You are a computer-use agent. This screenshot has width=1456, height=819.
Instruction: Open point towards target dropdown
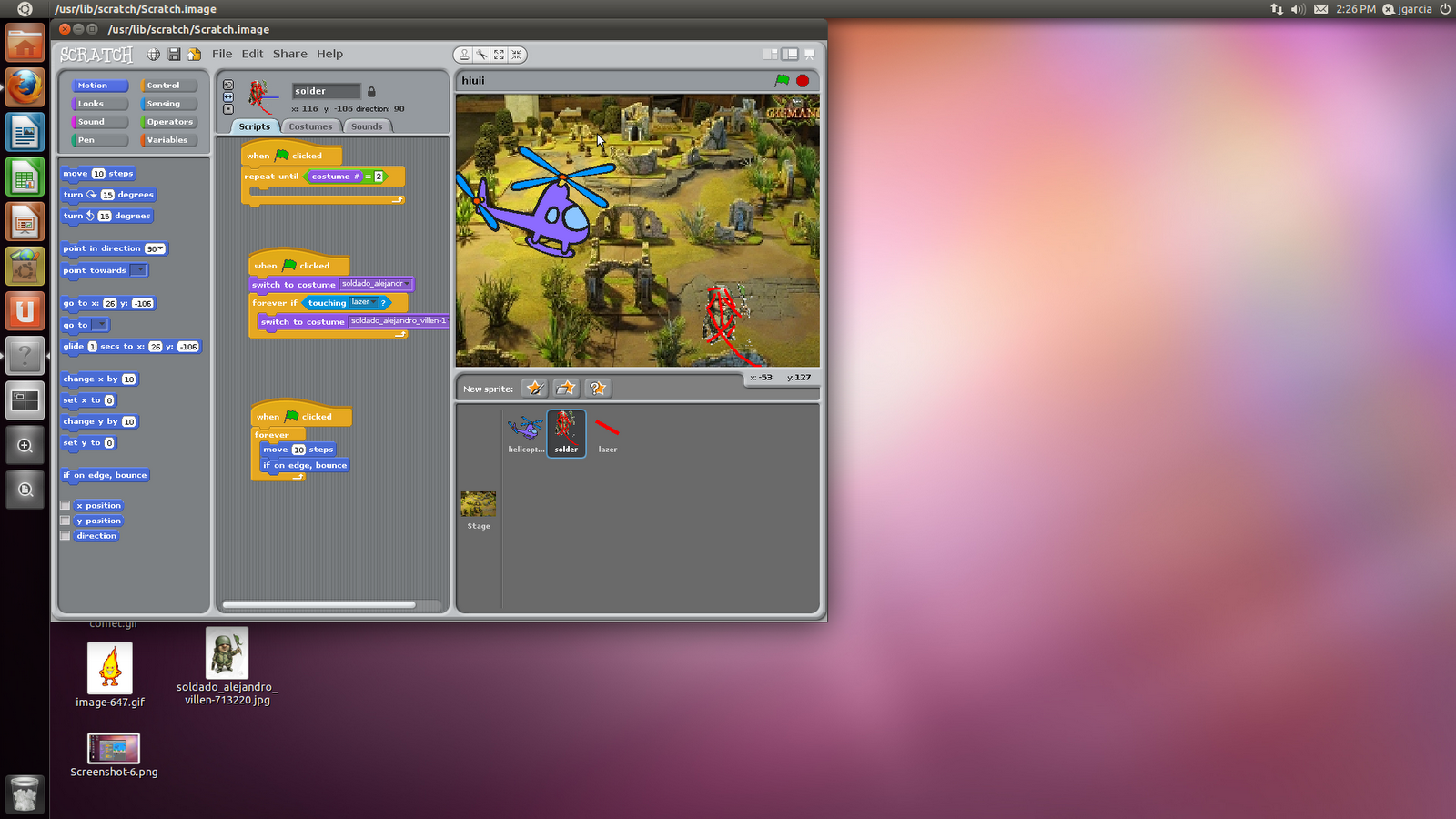(138, 270)
